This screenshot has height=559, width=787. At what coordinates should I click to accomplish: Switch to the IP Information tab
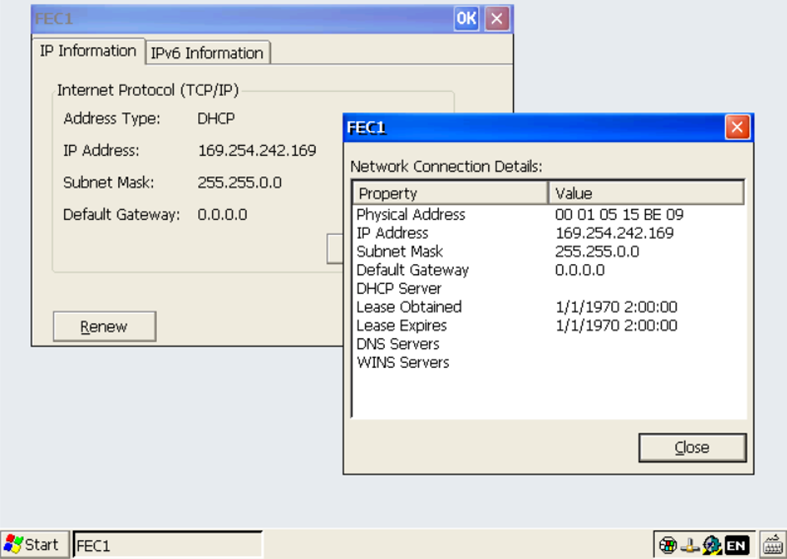pos(88,51)
